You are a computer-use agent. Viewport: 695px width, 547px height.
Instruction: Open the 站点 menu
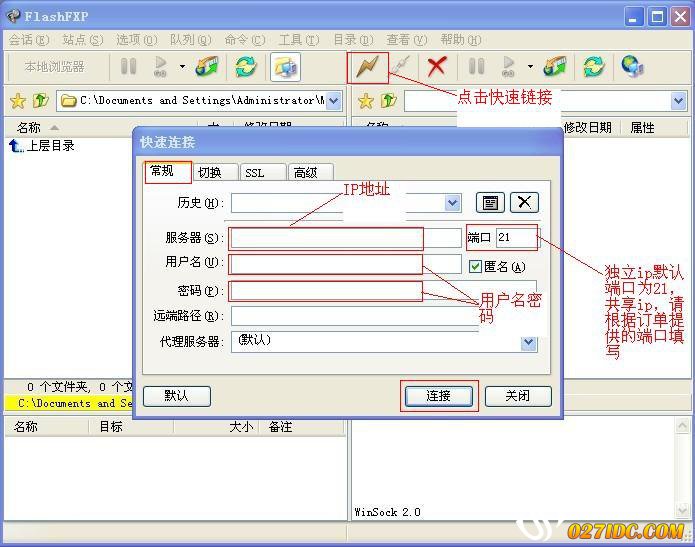coord(82,40)
